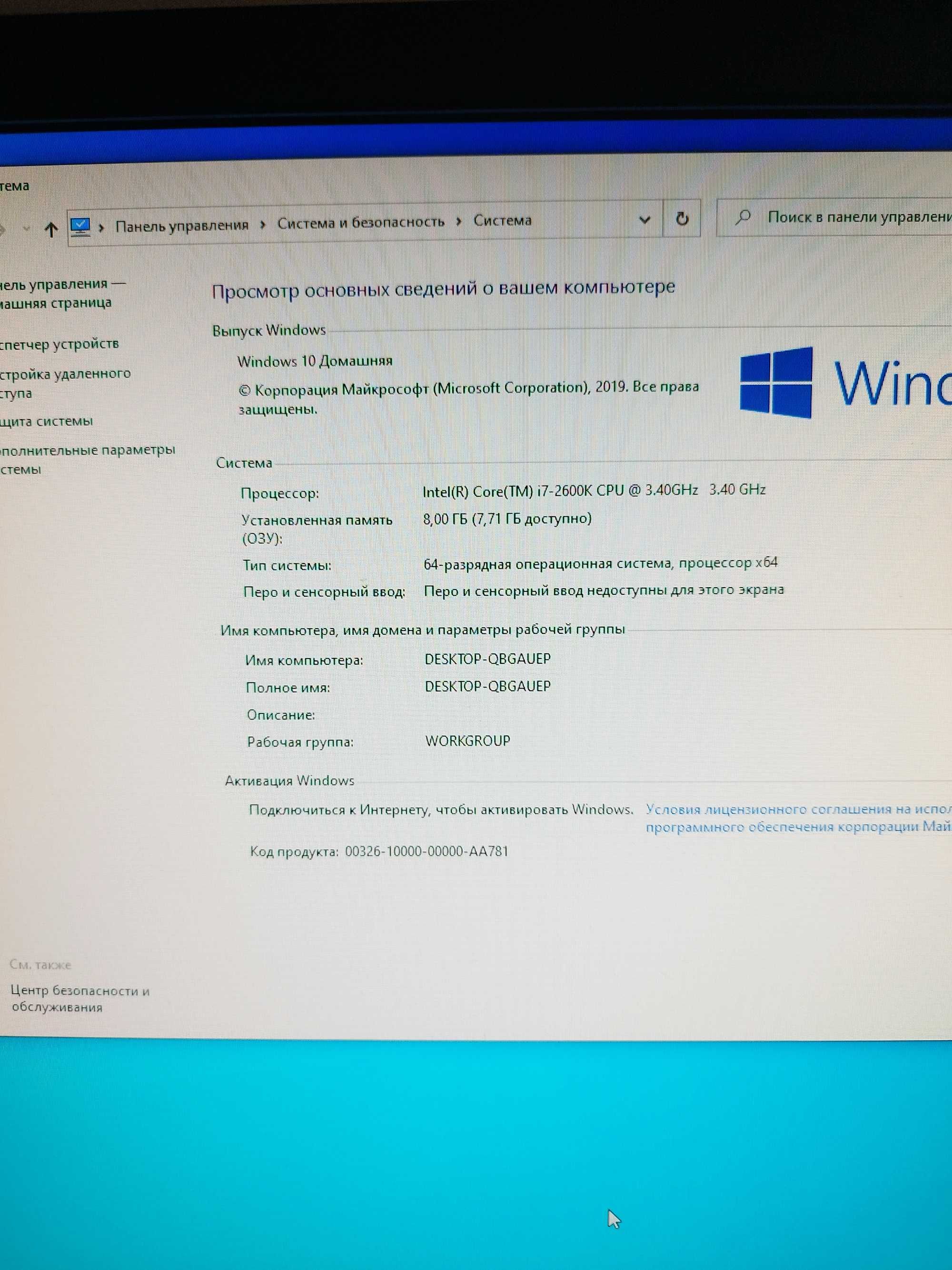The image size is (952, 1270).
Task: Click the search magnifier icon
Action: [x=743, y=218]
